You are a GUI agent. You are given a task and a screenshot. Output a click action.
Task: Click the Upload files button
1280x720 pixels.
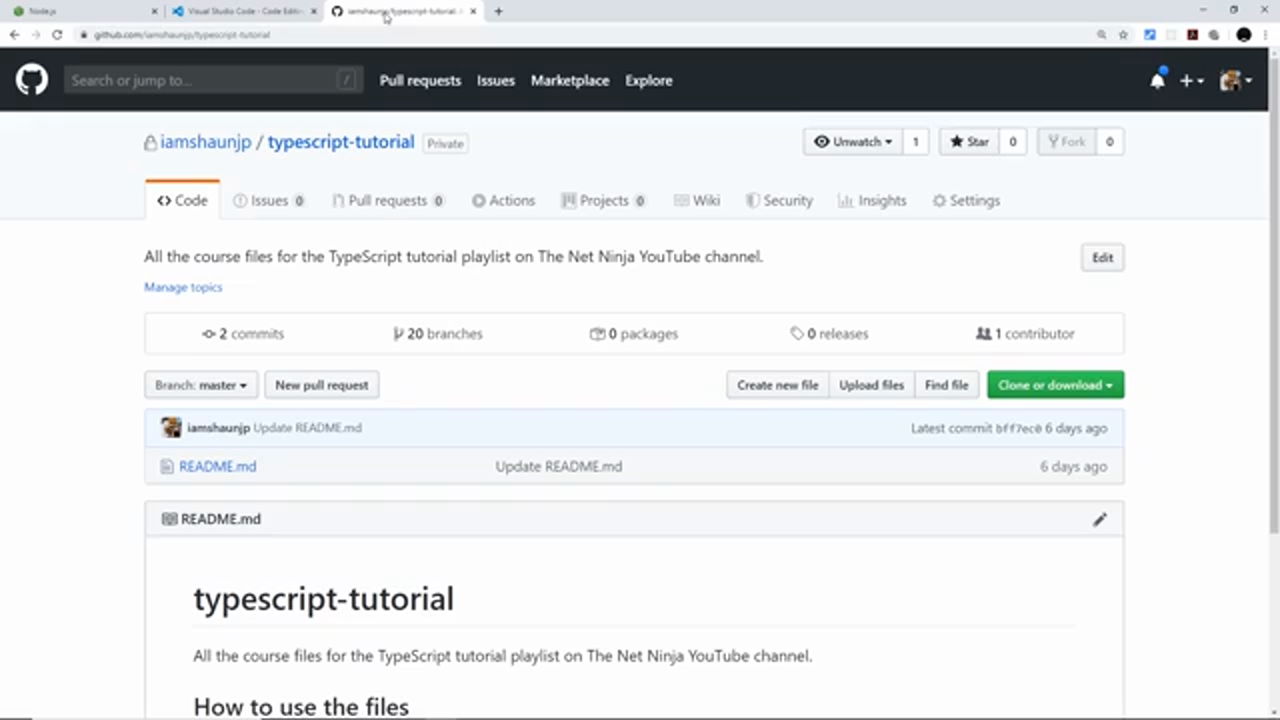click(x=871, y=385)
